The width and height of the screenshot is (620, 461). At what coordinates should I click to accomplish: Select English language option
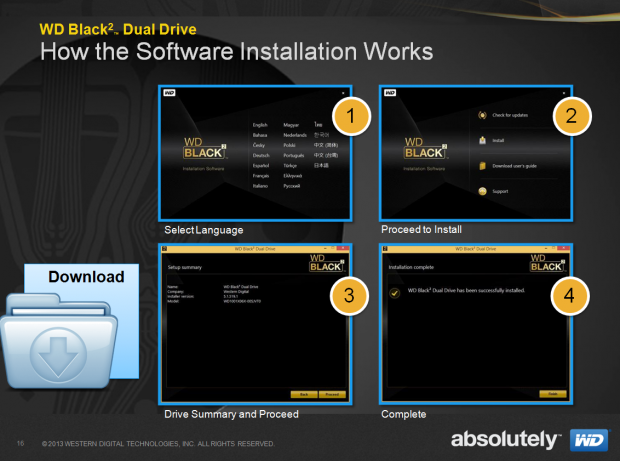click(x=262, y=125)
